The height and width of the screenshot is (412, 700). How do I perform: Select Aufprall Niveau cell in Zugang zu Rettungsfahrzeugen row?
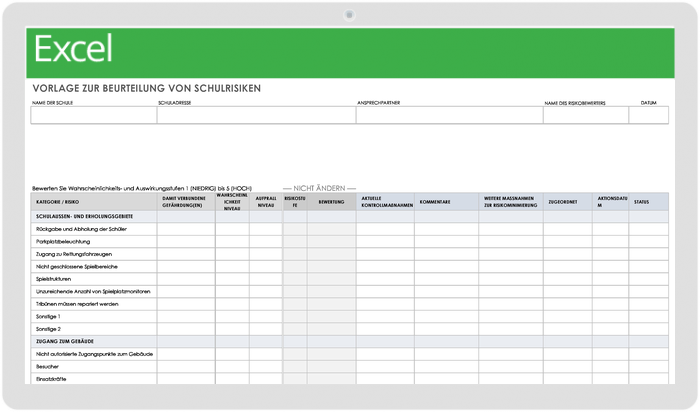266,254
